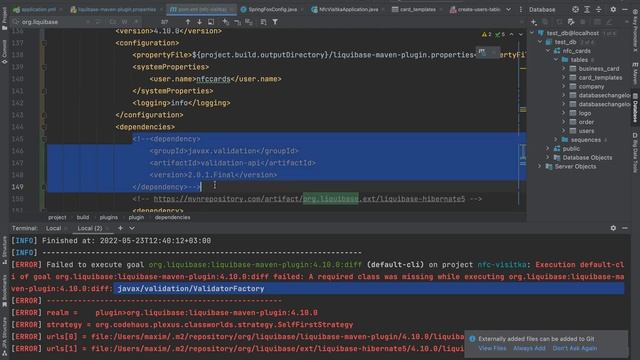The height and width of the screenshot is (360, 640).
Task: Open terminal sessions dropdown chevron
Action: [x=132, y=228]
